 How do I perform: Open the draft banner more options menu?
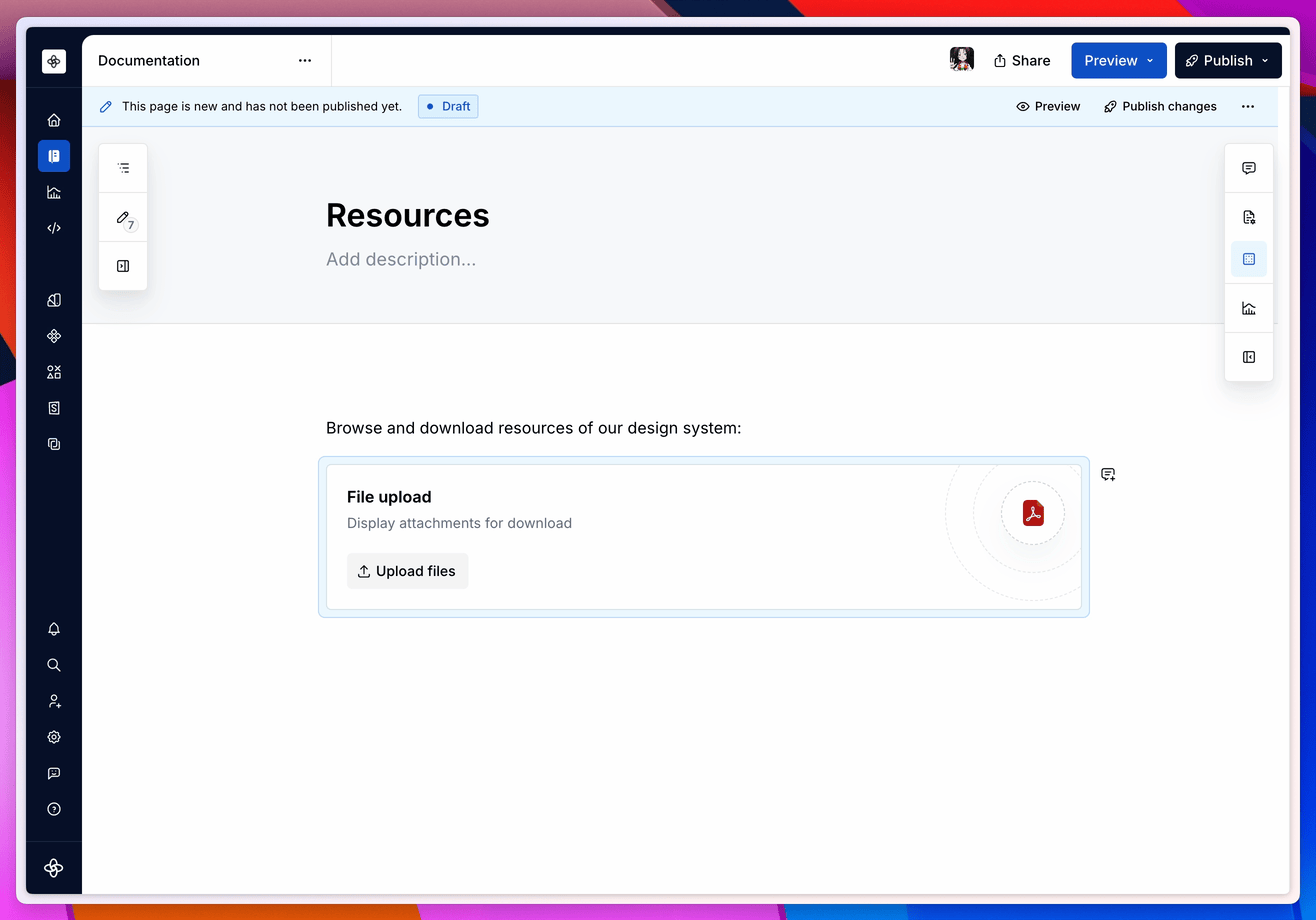1247,106
